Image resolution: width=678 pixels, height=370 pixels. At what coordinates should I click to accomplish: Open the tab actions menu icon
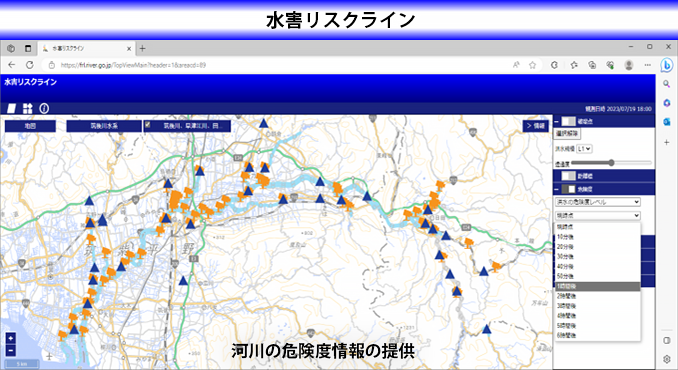28,48
